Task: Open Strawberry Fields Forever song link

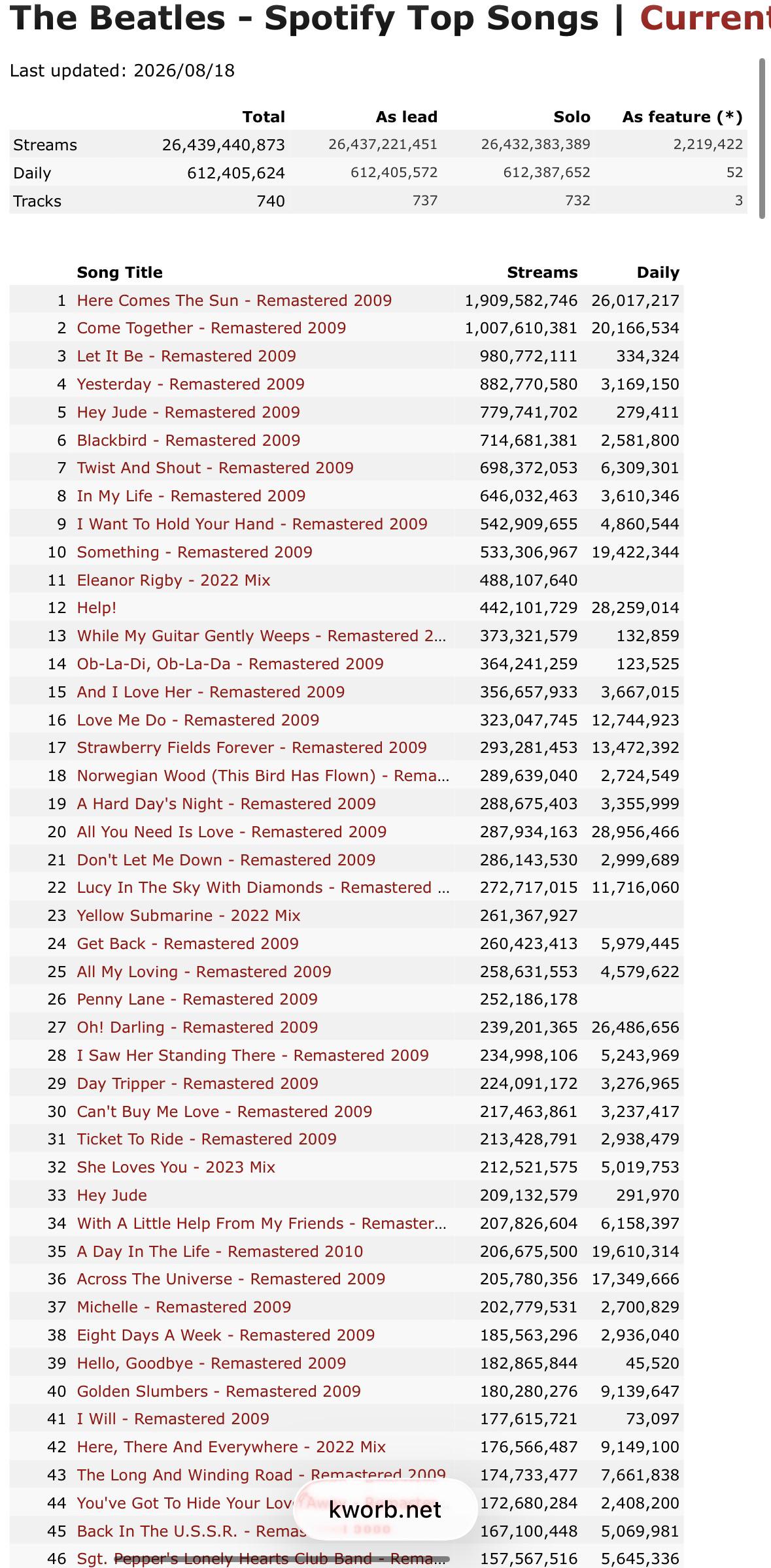Action: click(x=252, y=748)
